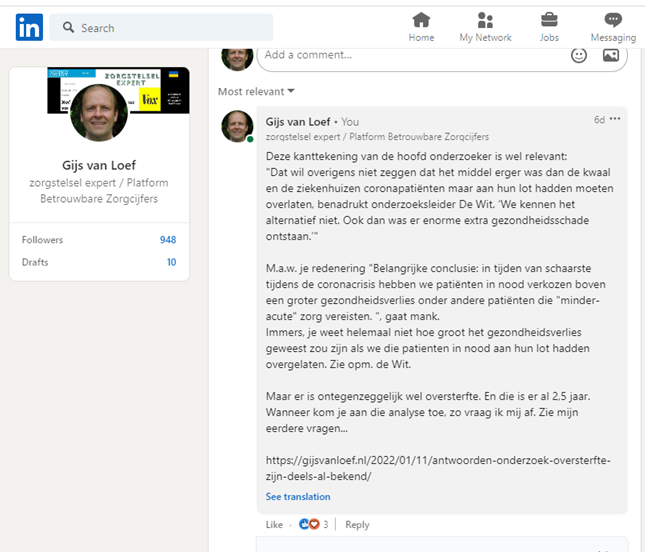This screenshot has width=645, height=552.
Task: Go to the Jobs briefcase icon
Action: pyautogui.click(x=549, y=20)
